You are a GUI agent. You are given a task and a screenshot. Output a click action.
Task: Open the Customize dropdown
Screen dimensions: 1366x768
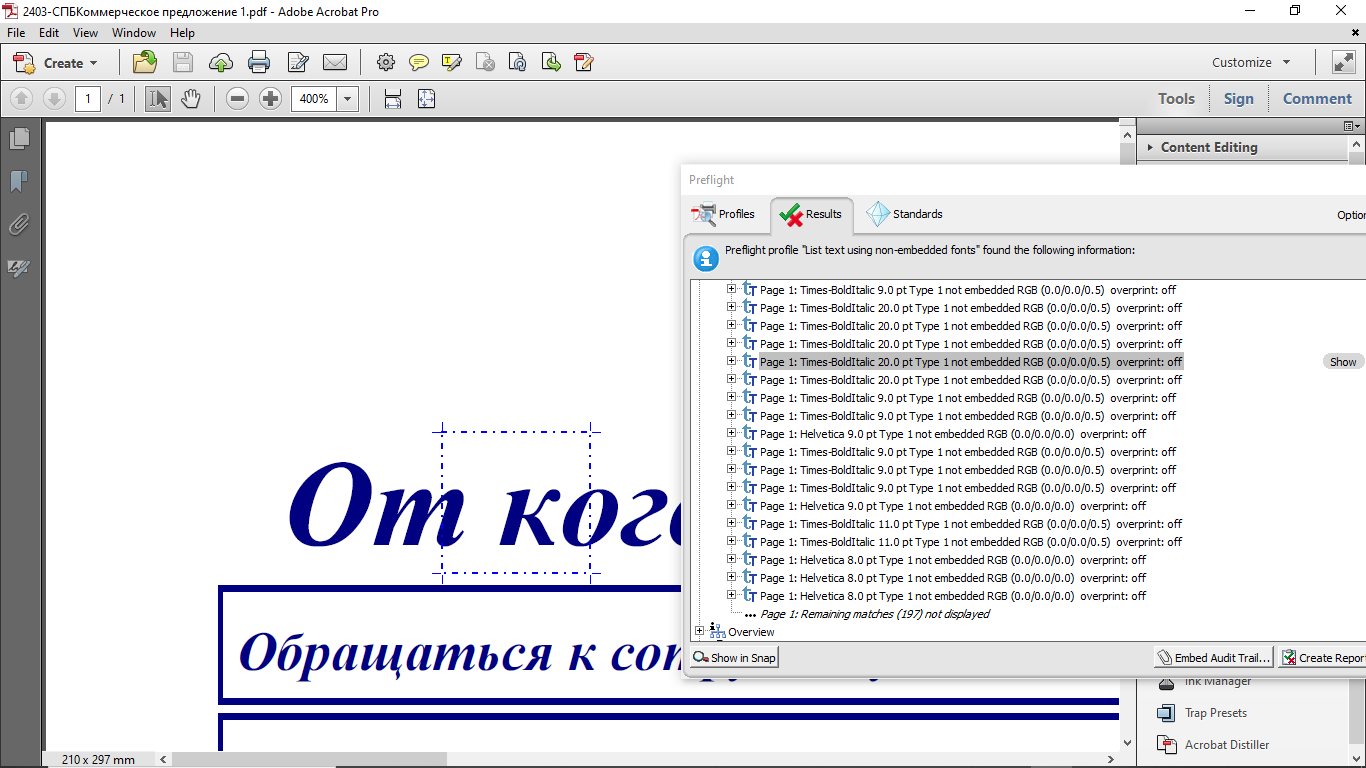[1250, 62]
